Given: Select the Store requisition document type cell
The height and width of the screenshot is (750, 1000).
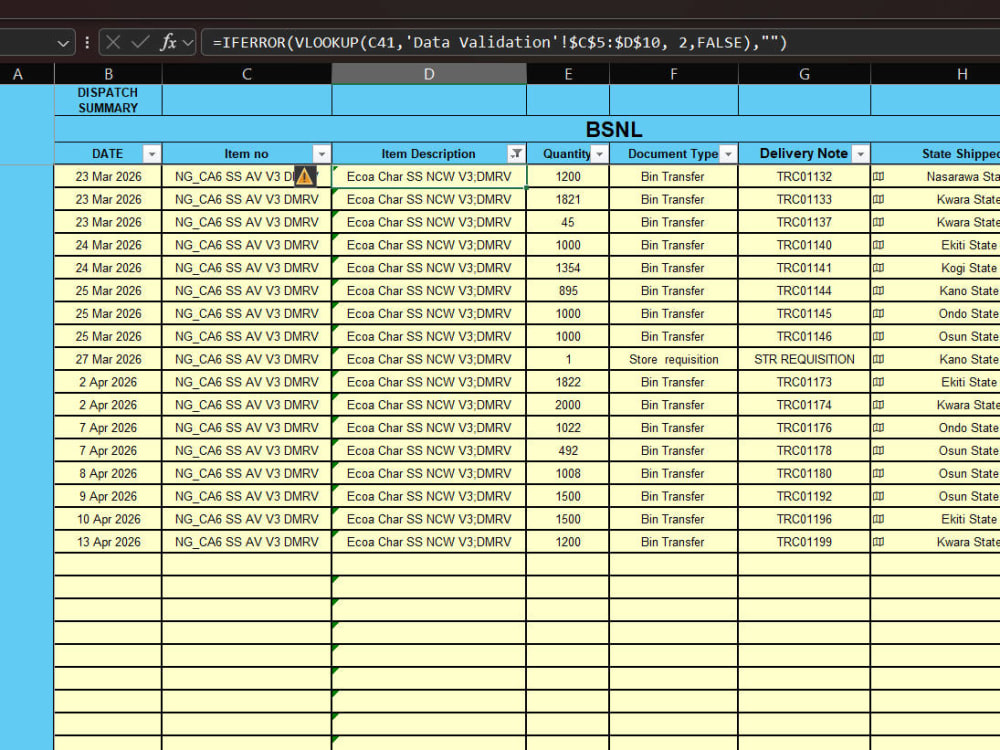Looking at the screenshot, I should (x=674, y=360).
